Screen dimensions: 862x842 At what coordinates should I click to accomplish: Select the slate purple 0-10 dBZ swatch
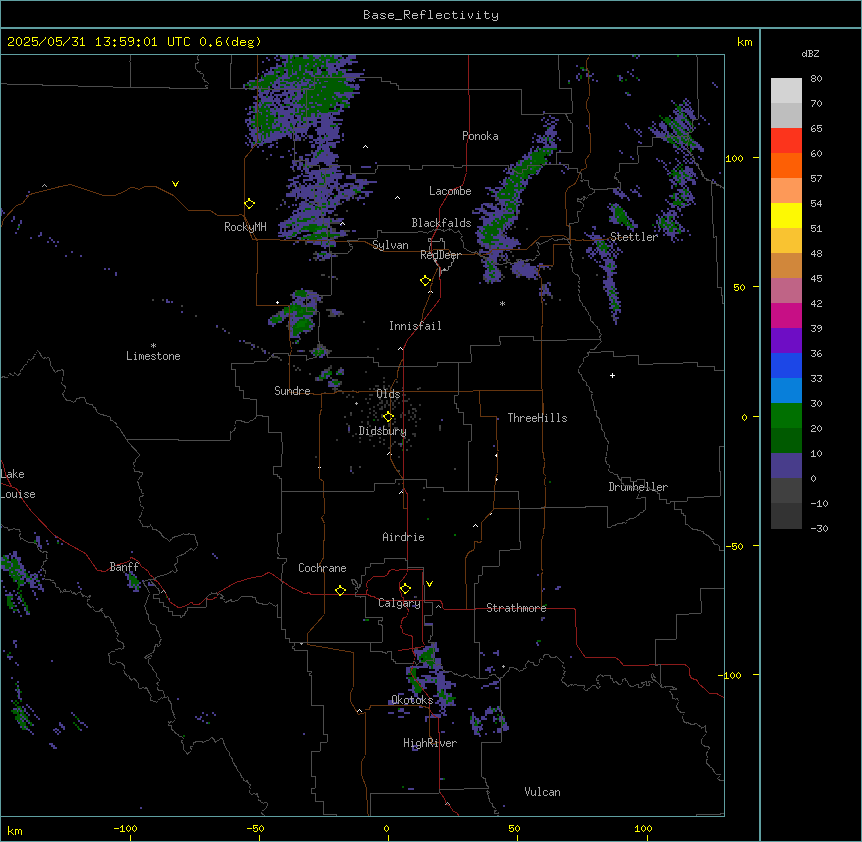(x=786, y=466)
